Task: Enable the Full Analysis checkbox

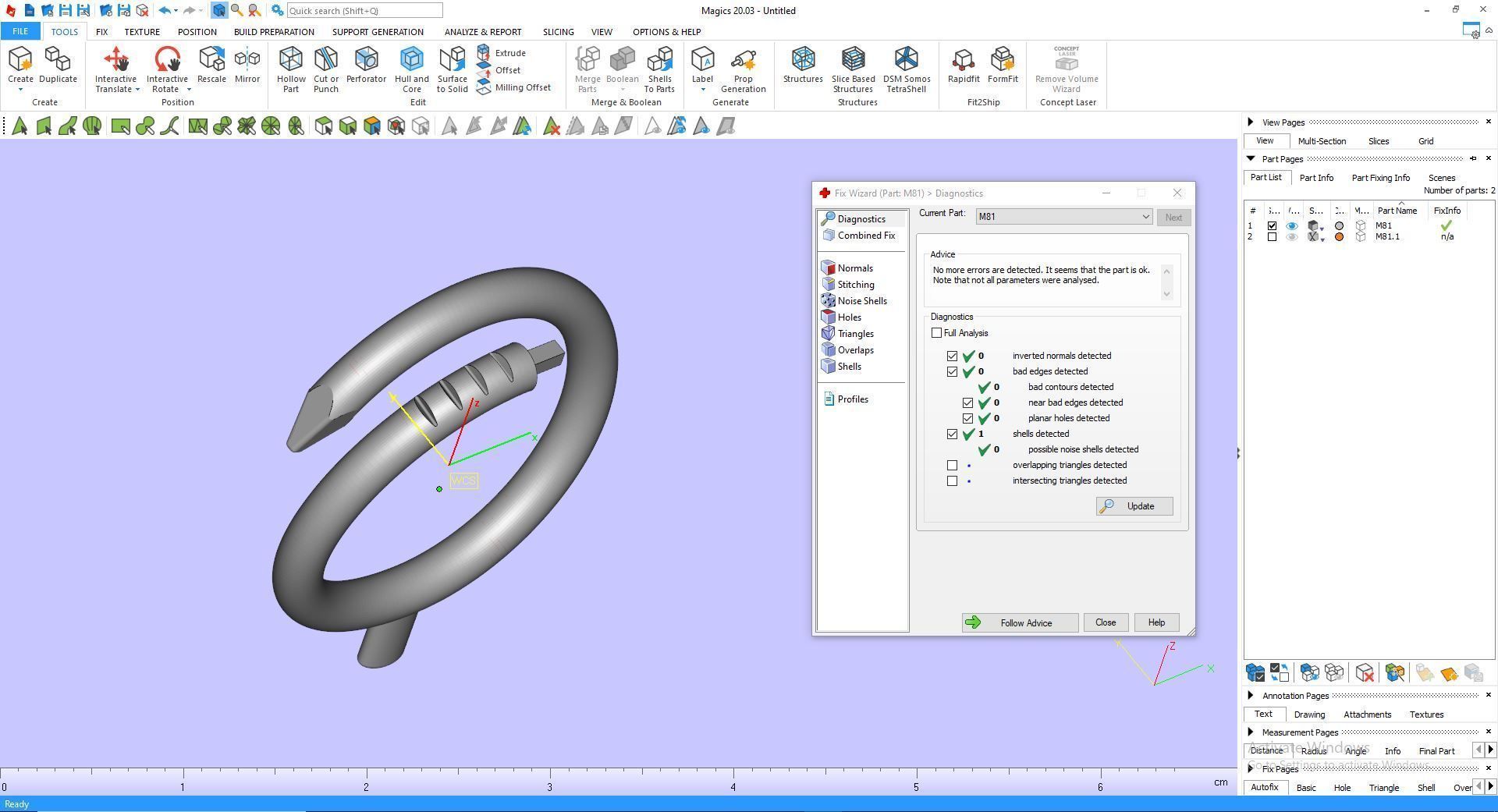Action: coord(936,333)
